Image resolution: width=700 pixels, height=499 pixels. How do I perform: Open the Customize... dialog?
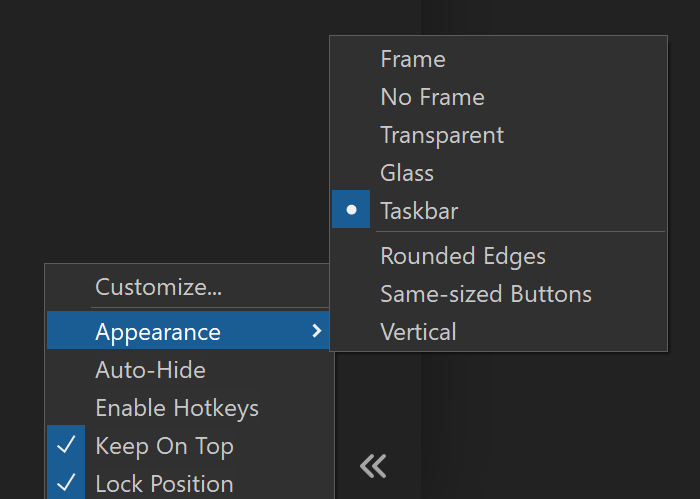pyautogui.click(x=158, y=287)
